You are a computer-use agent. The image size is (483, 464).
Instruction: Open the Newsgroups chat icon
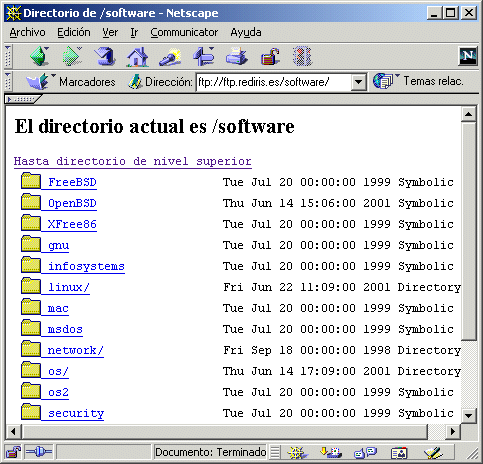365,452
